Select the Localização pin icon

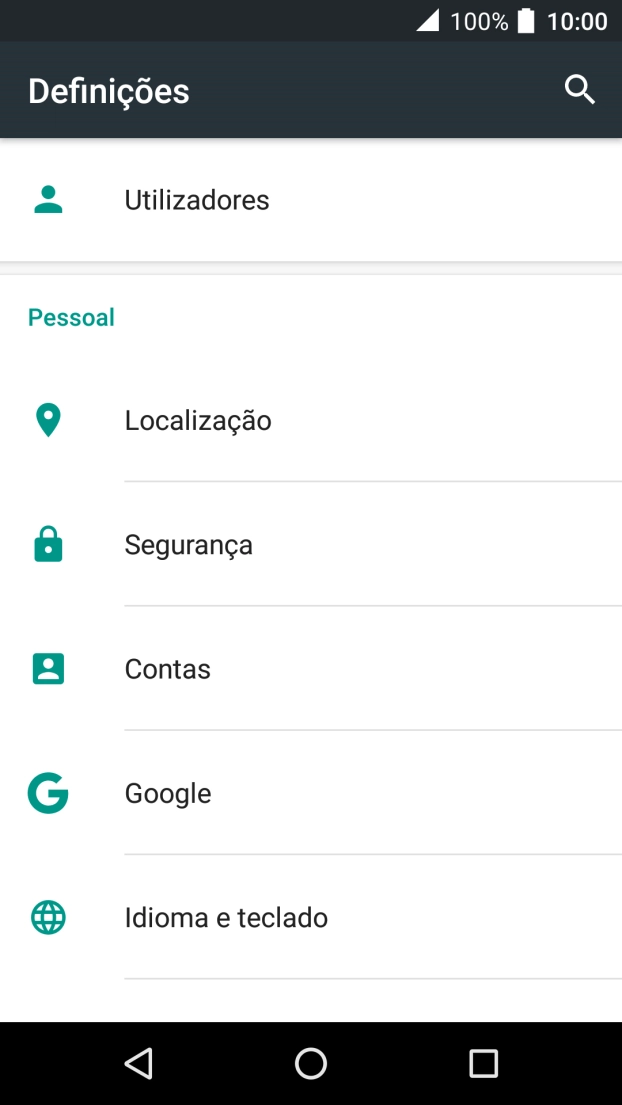point(48,419)
